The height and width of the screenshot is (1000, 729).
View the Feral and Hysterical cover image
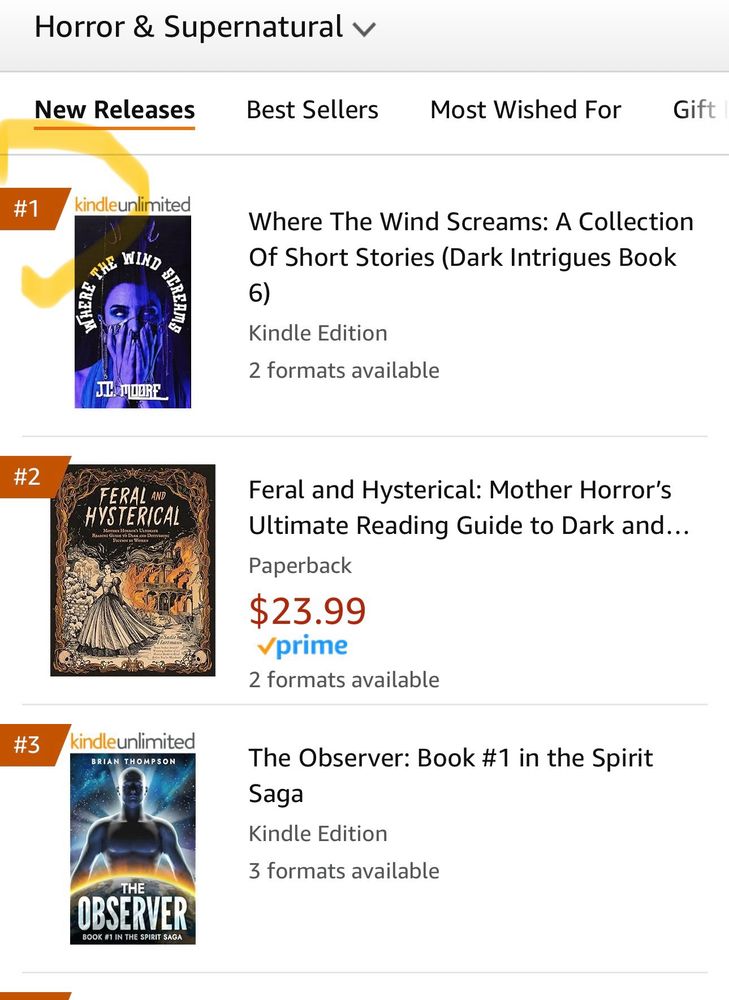[x=133, y=570]
